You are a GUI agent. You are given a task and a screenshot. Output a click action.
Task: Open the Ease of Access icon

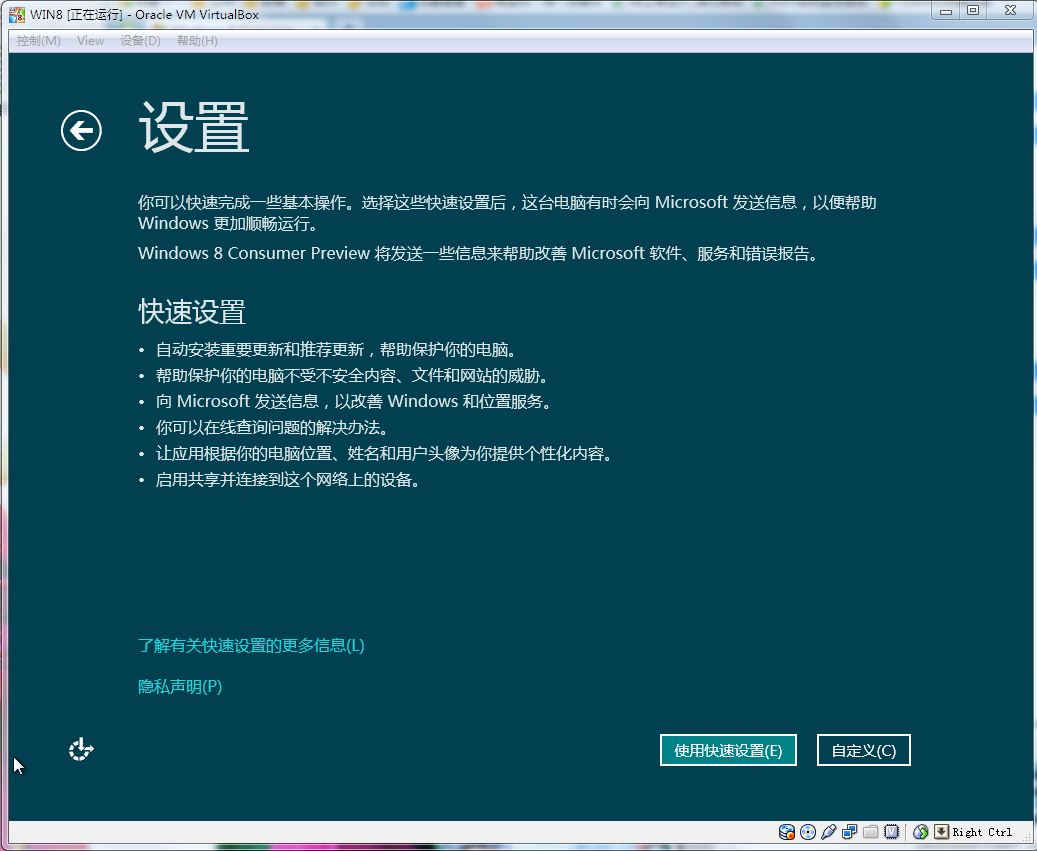point(81,749)
